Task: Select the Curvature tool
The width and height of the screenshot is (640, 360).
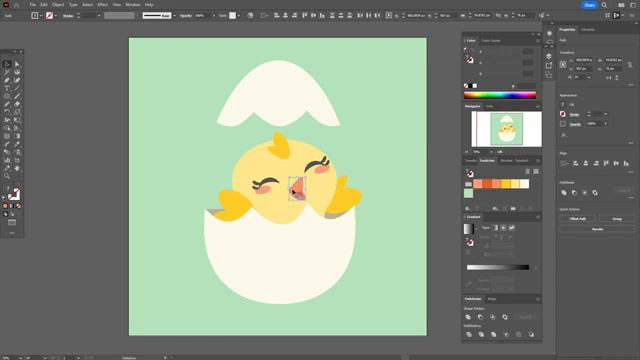Action: click(17, 80)
